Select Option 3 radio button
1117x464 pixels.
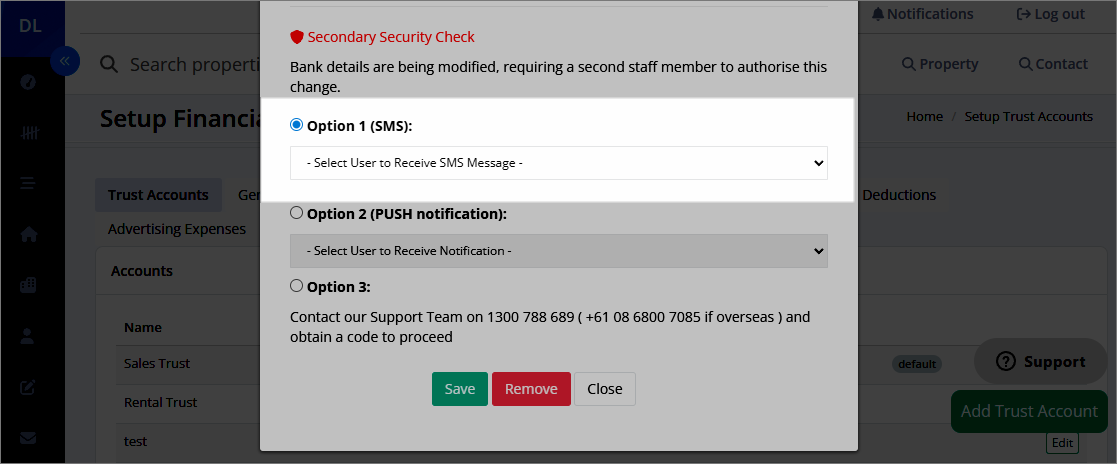point(296,286)
